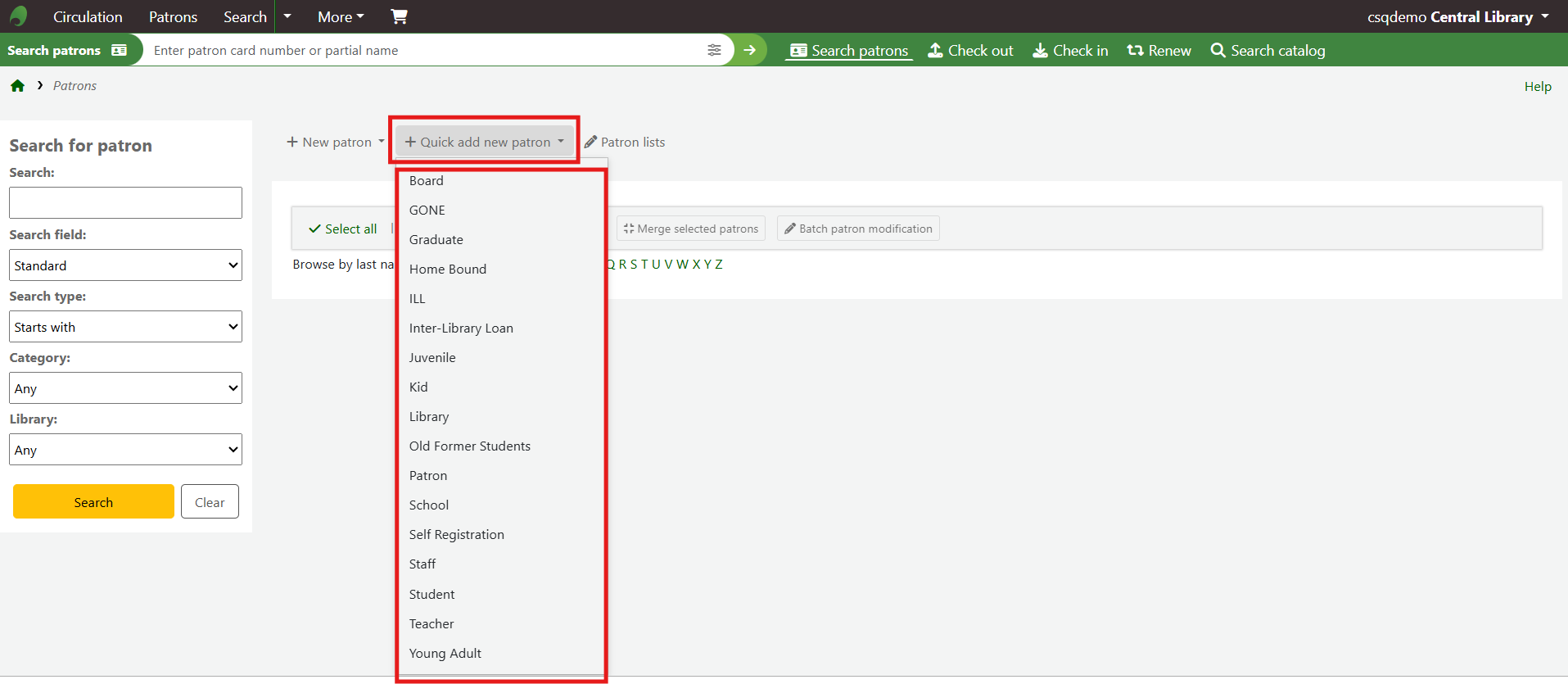Open the Search type dropdown
This screenshot has height=684, width=1568.
[x=125, y=327]
